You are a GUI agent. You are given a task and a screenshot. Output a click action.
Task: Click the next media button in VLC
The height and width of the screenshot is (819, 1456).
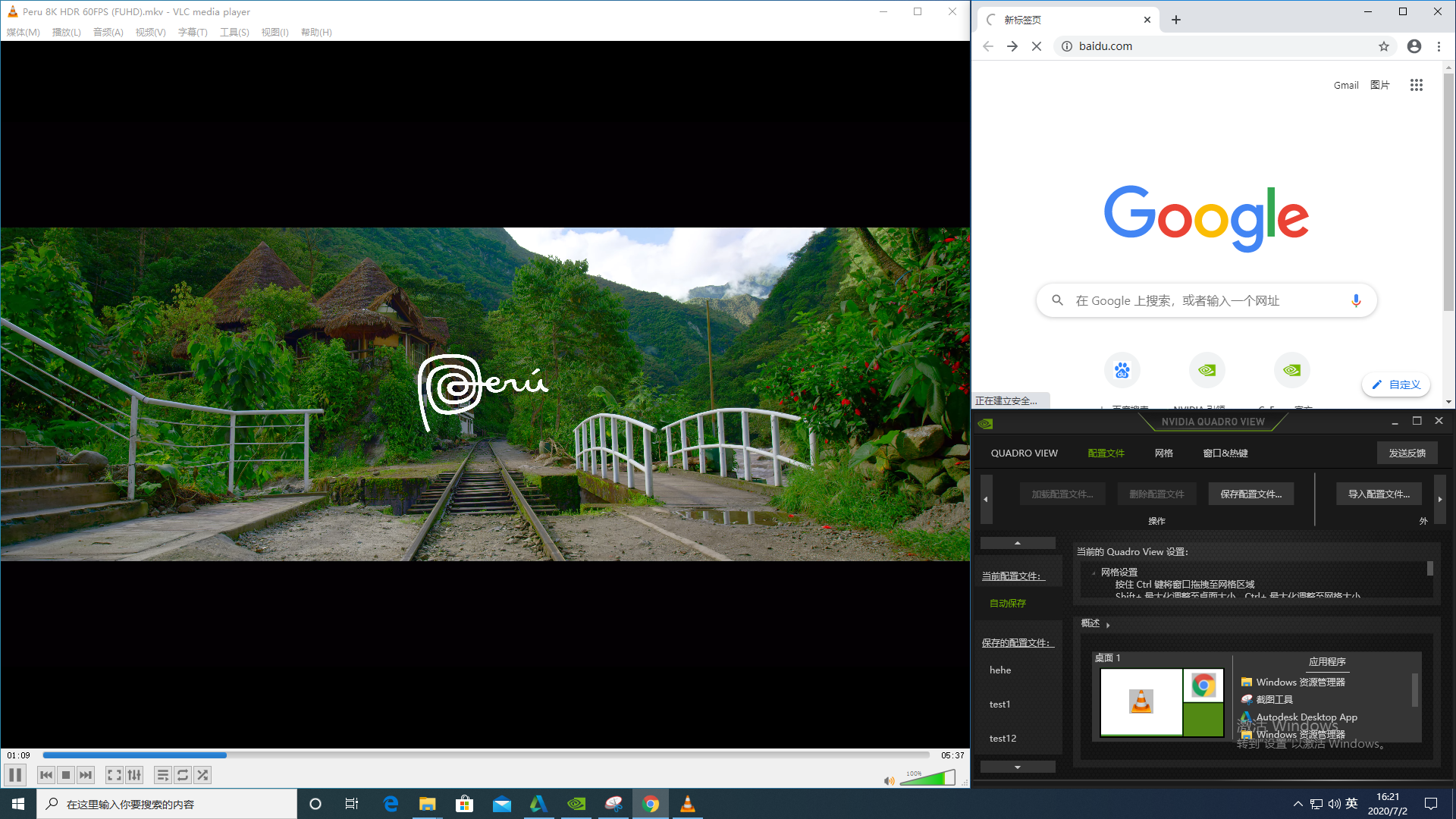click(85, 774)
